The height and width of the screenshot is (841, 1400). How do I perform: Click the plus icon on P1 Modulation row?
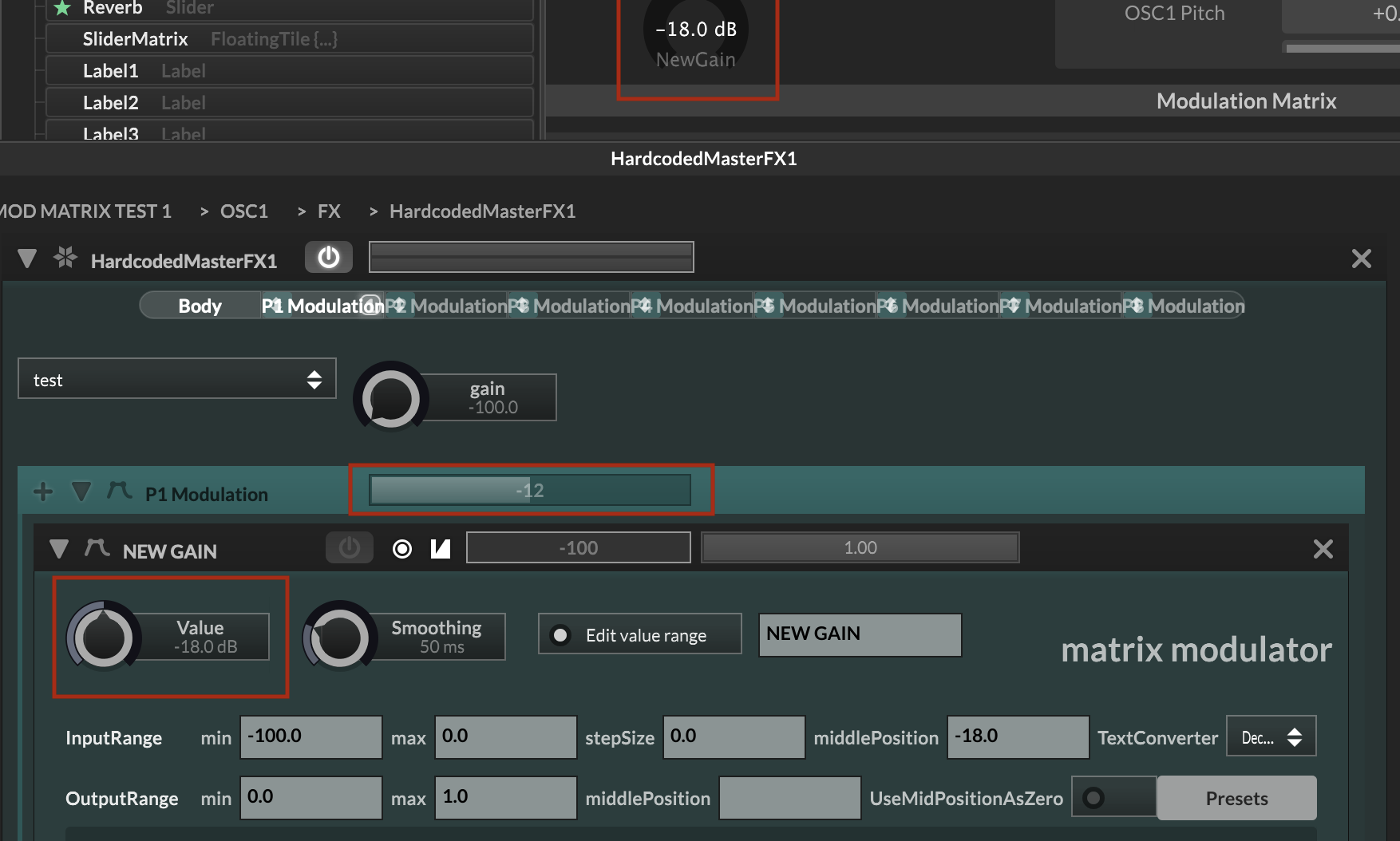point(43,492)
